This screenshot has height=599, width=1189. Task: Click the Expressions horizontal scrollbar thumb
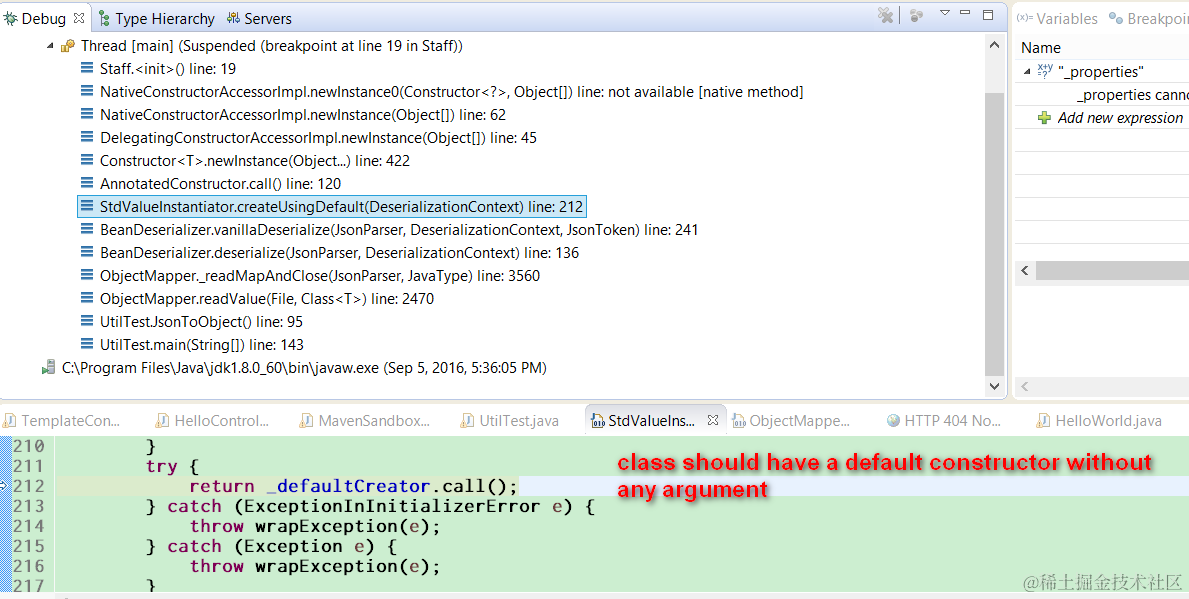coord(1112,270)
